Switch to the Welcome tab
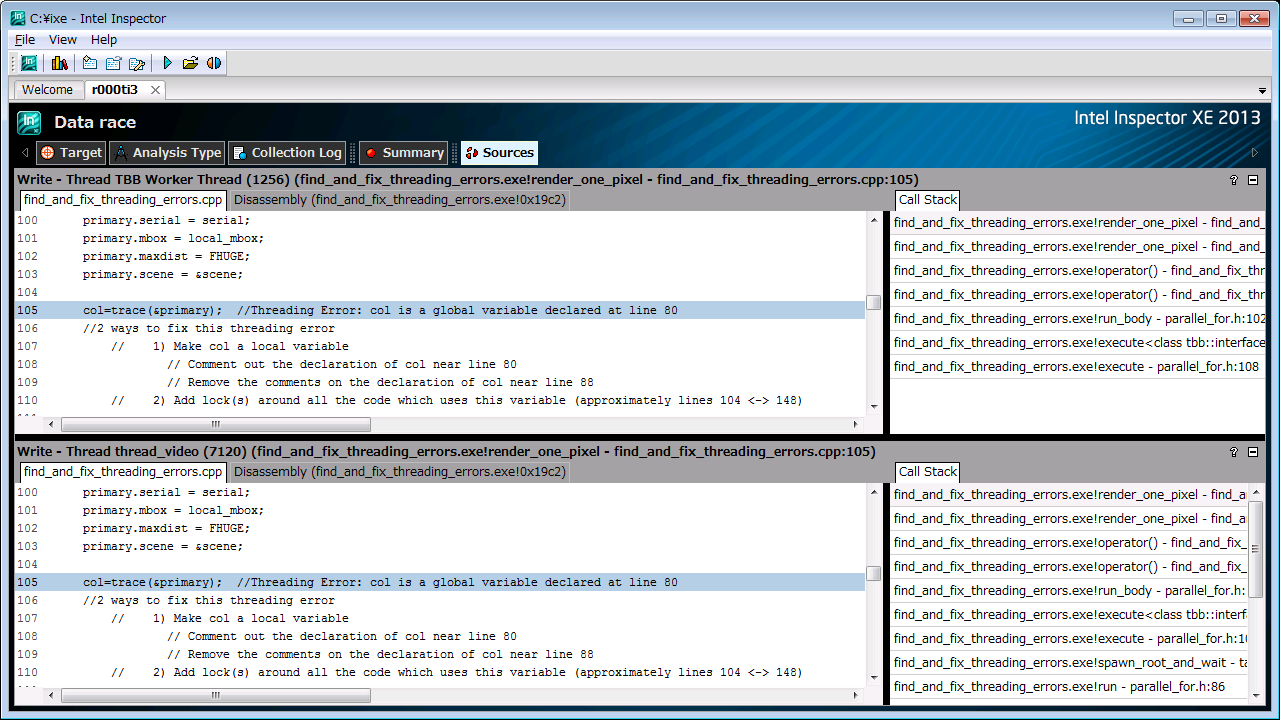This screenshot has height=720, width=1280. coord(48,90)
